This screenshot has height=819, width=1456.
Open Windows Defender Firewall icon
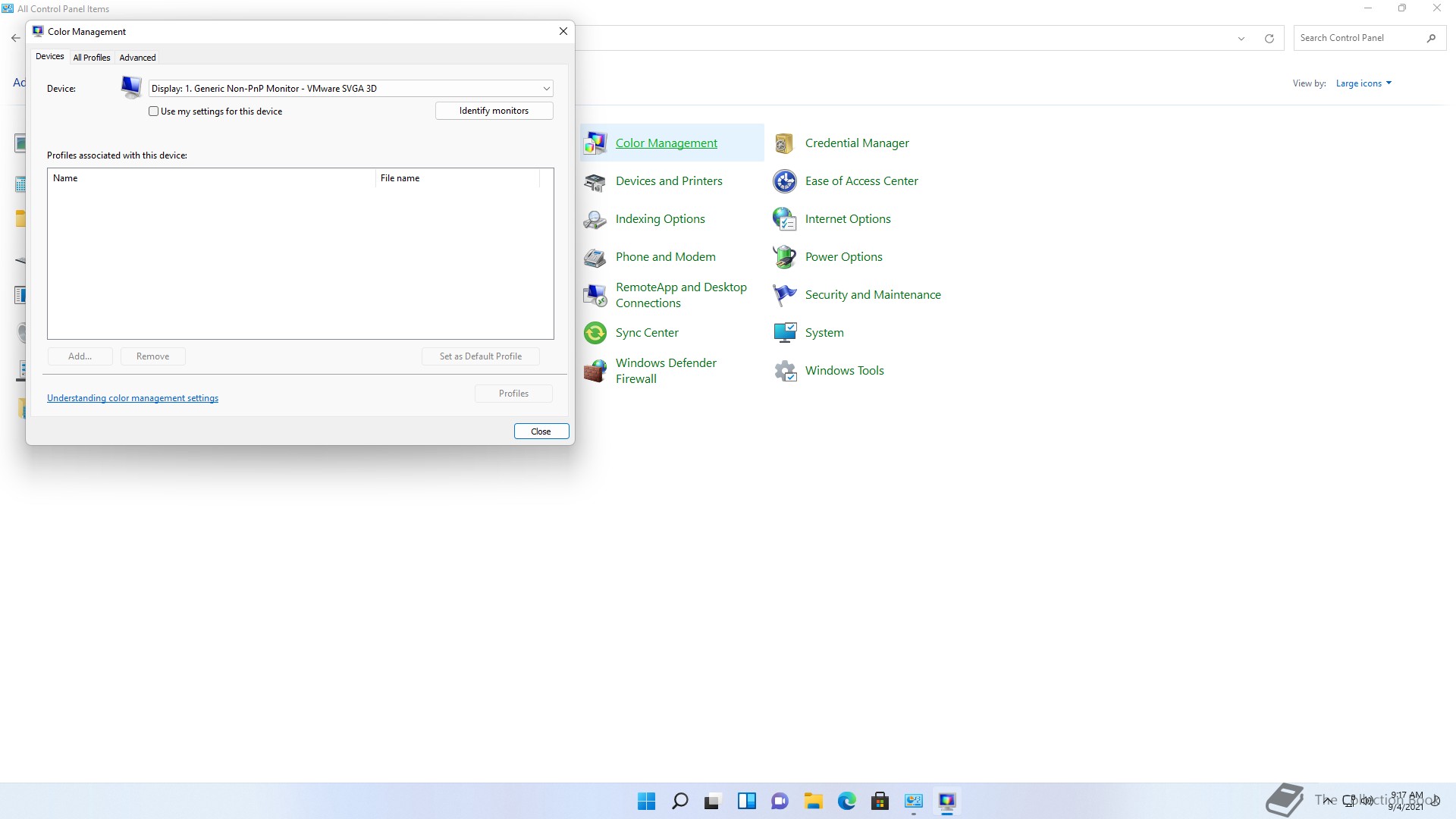click(x=595, y=371)
